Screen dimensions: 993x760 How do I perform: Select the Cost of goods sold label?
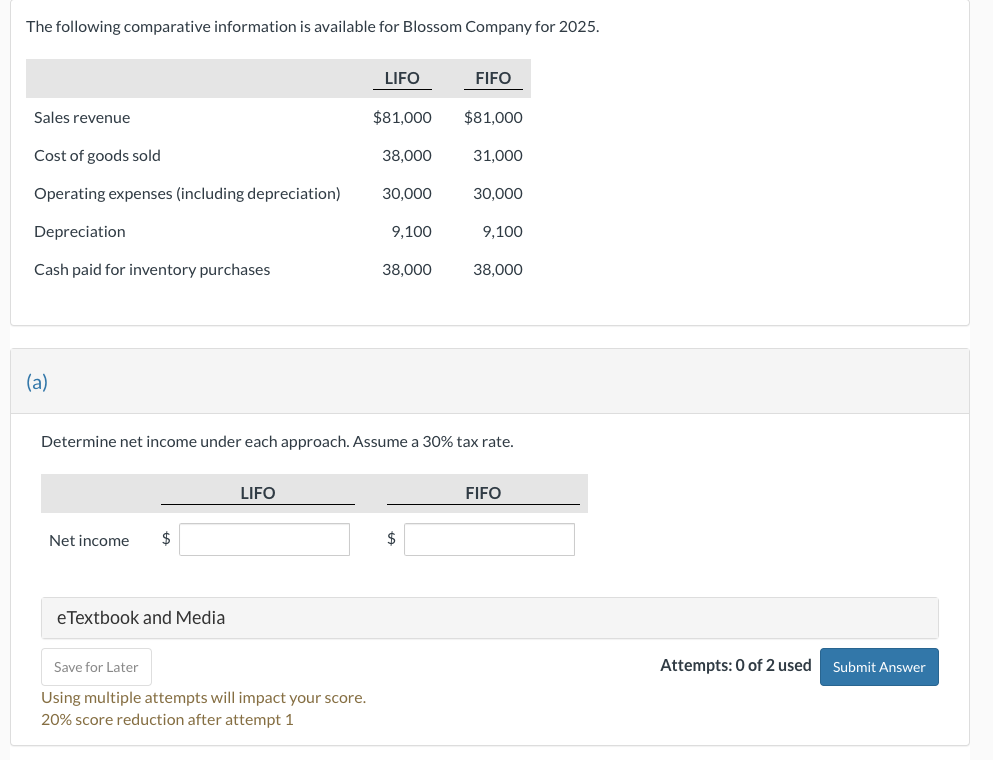point(97,156)
